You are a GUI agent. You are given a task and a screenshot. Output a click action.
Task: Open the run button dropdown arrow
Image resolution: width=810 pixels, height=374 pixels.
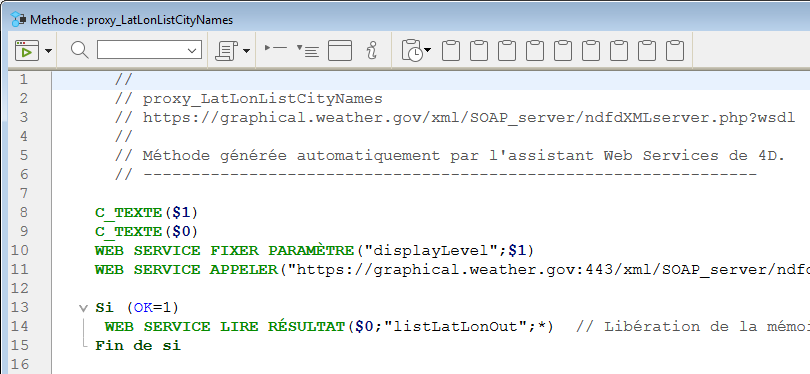pos(49,51)
